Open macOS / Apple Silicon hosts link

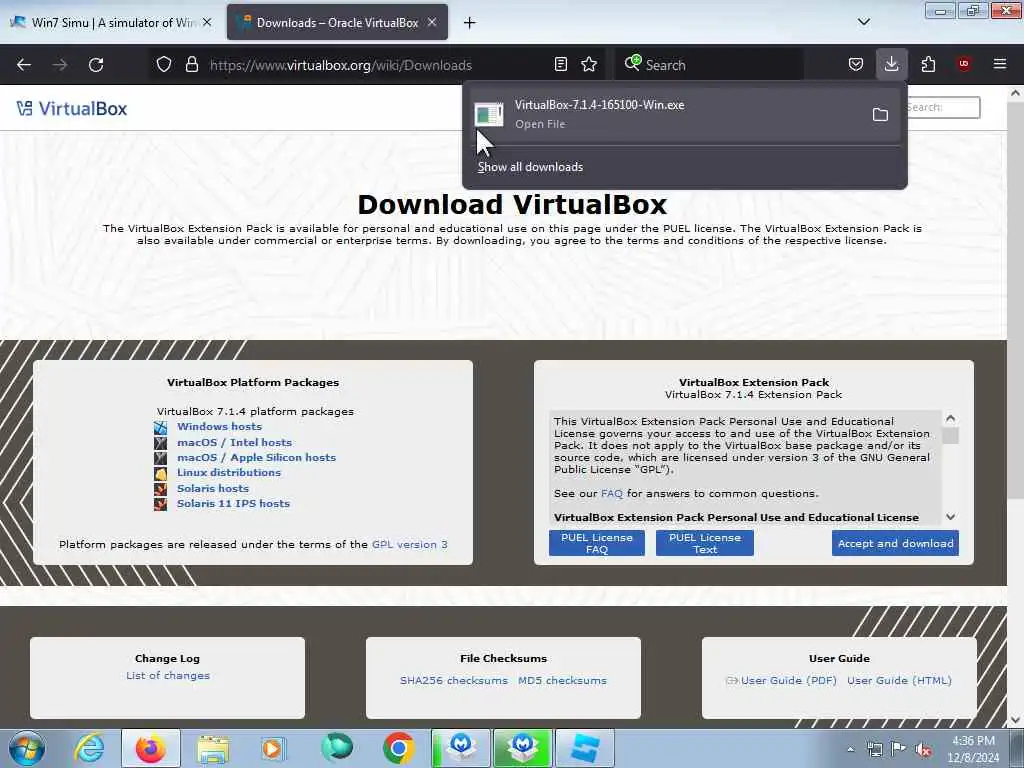pyautogui.click(x=256, y=457)
